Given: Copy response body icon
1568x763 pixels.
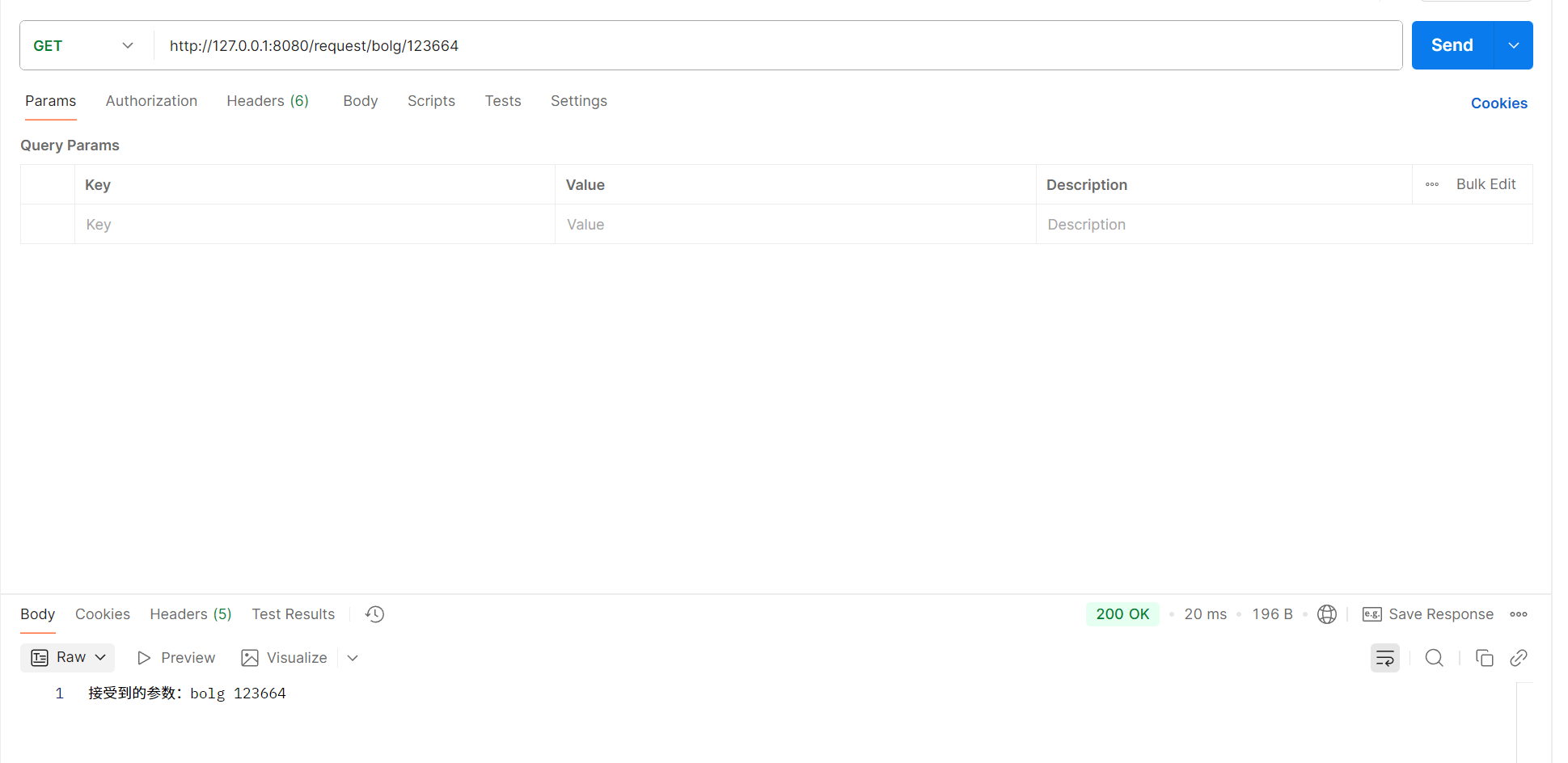Looking at the screenshot, I should tap(1485, 658).
